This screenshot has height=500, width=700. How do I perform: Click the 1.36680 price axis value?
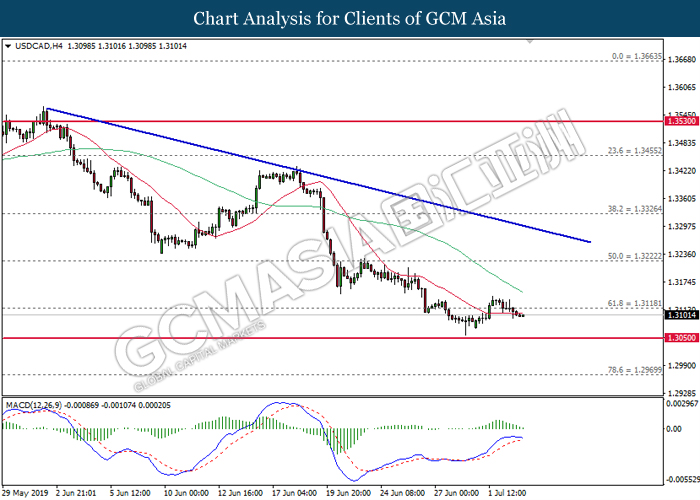pyautogui.click(x=682, y=59)
